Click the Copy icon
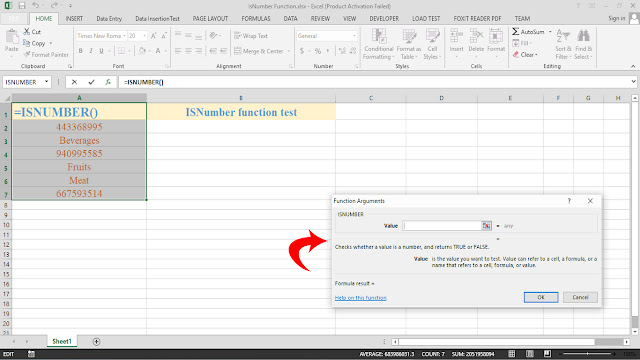 (27, 43)
